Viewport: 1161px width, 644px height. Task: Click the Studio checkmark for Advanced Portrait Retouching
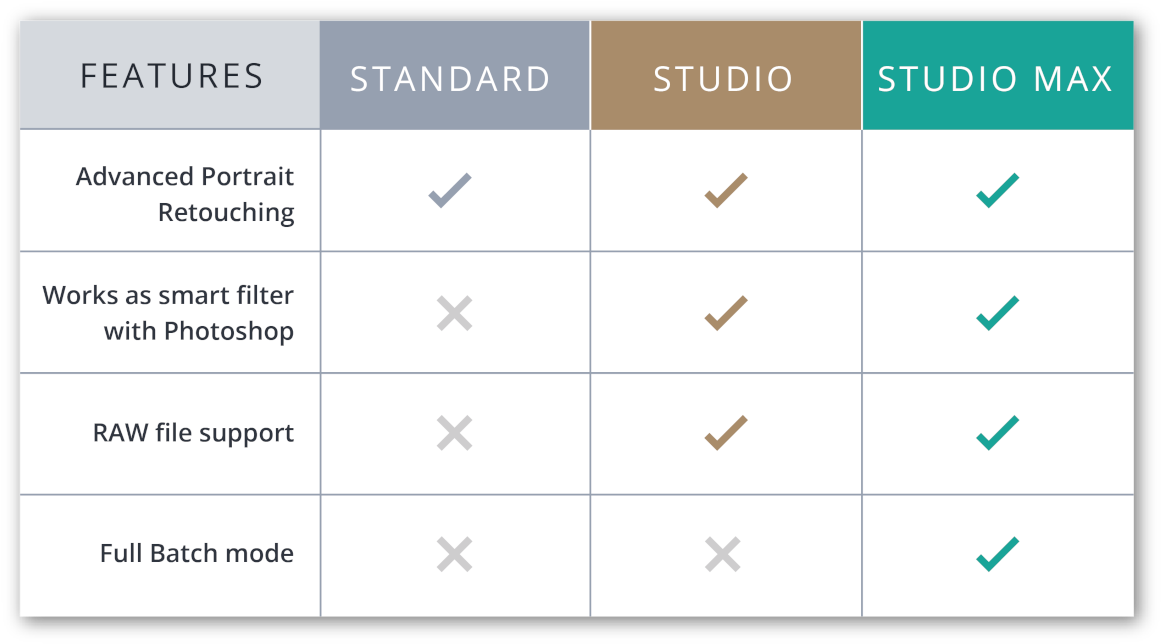[x=726, y=190]
